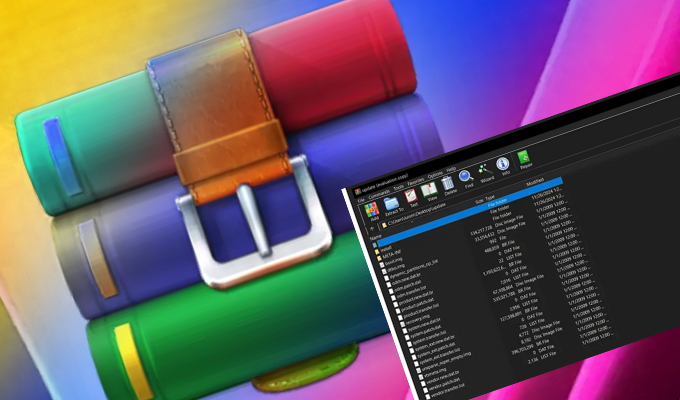Click the 33,554,432 size value
The height and width of the screenshot is (400, 680).
click(x=484, y=237)
